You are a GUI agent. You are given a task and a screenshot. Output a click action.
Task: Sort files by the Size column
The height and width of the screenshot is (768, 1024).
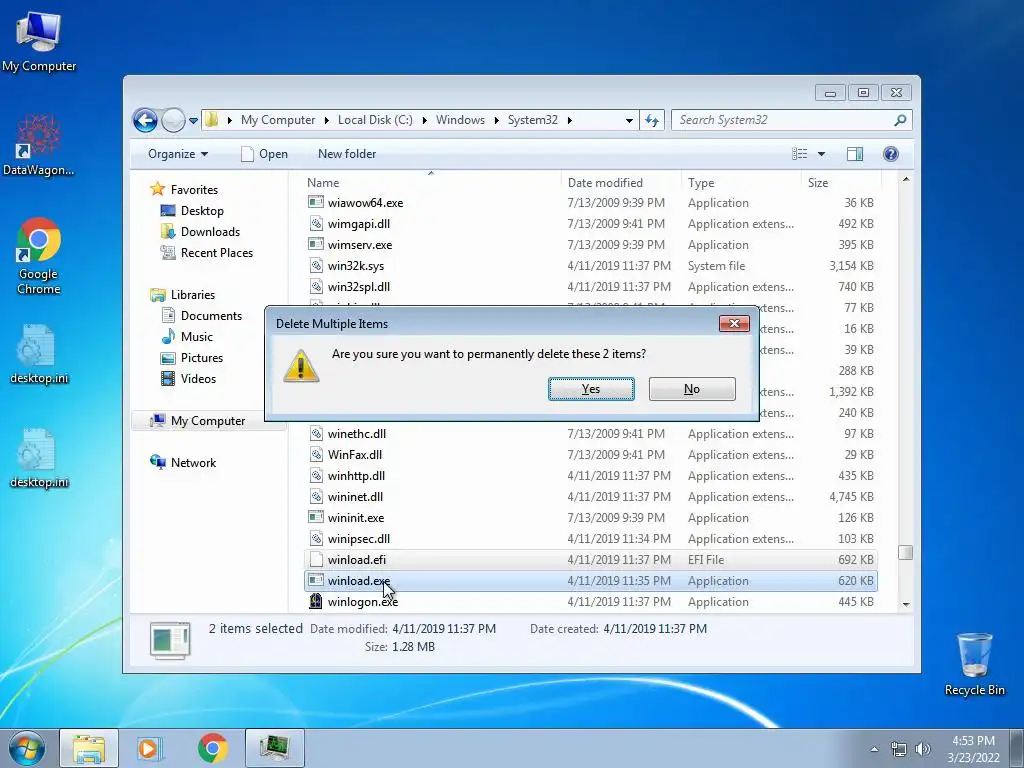[840, 183]
